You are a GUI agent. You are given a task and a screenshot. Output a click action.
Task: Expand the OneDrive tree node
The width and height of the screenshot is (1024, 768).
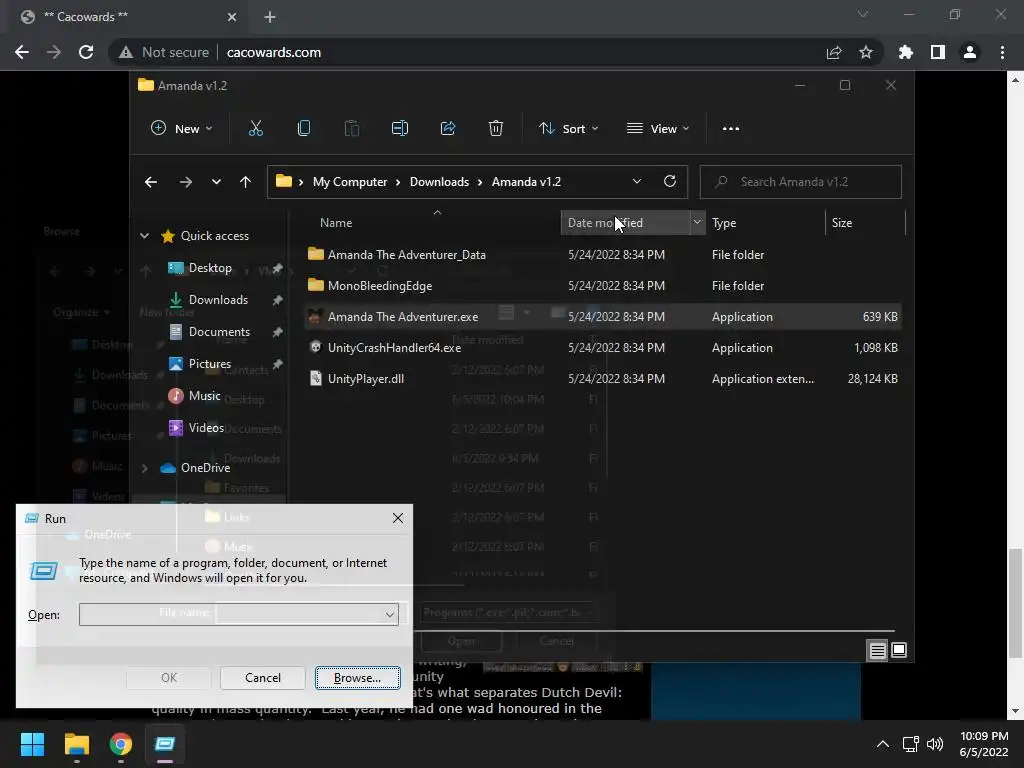click(x=144, y=468)
